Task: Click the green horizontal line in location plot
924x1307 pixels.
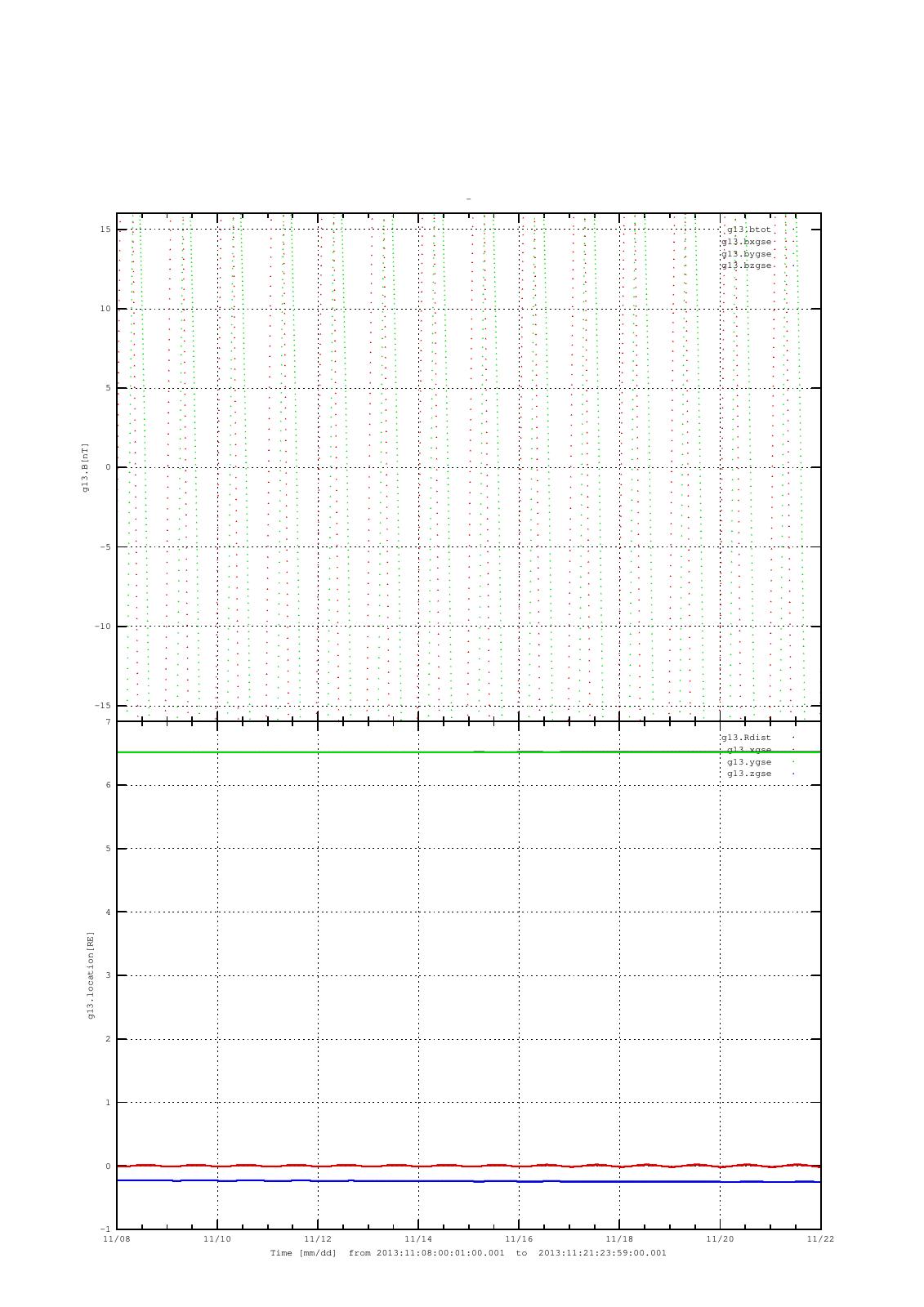Action: point(368,752)
